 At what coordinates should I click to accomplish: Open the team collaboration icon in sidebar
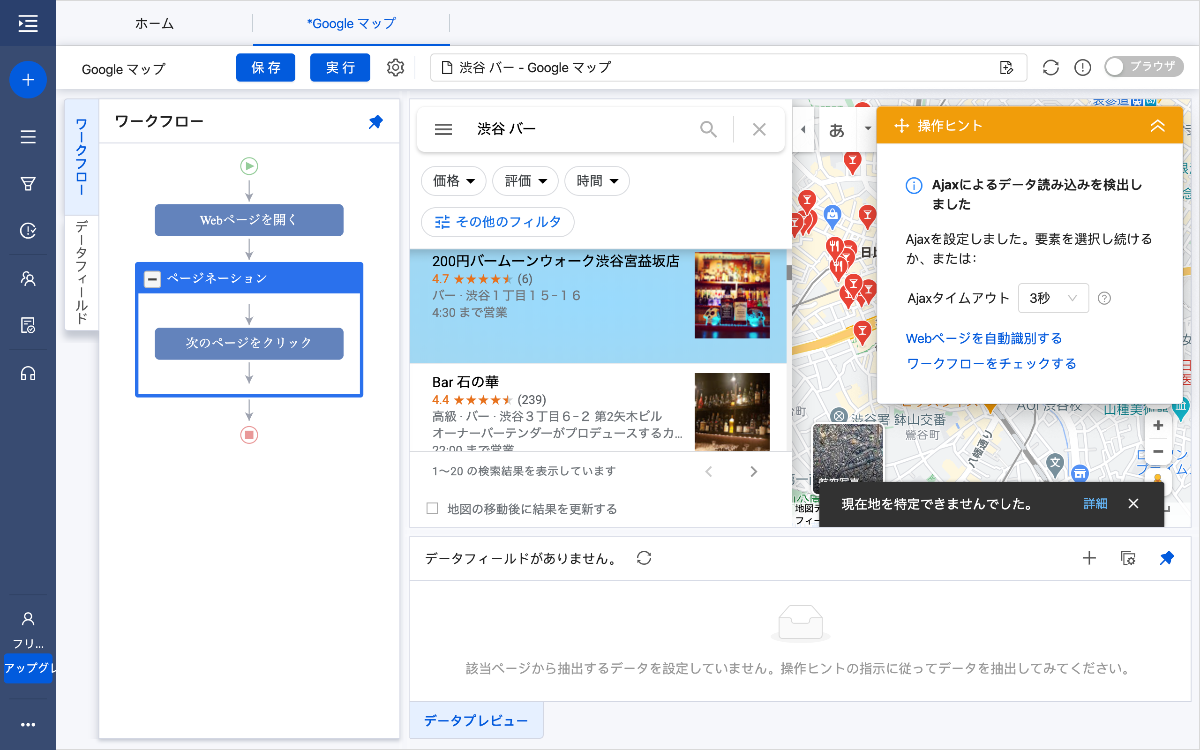[28, 278]
